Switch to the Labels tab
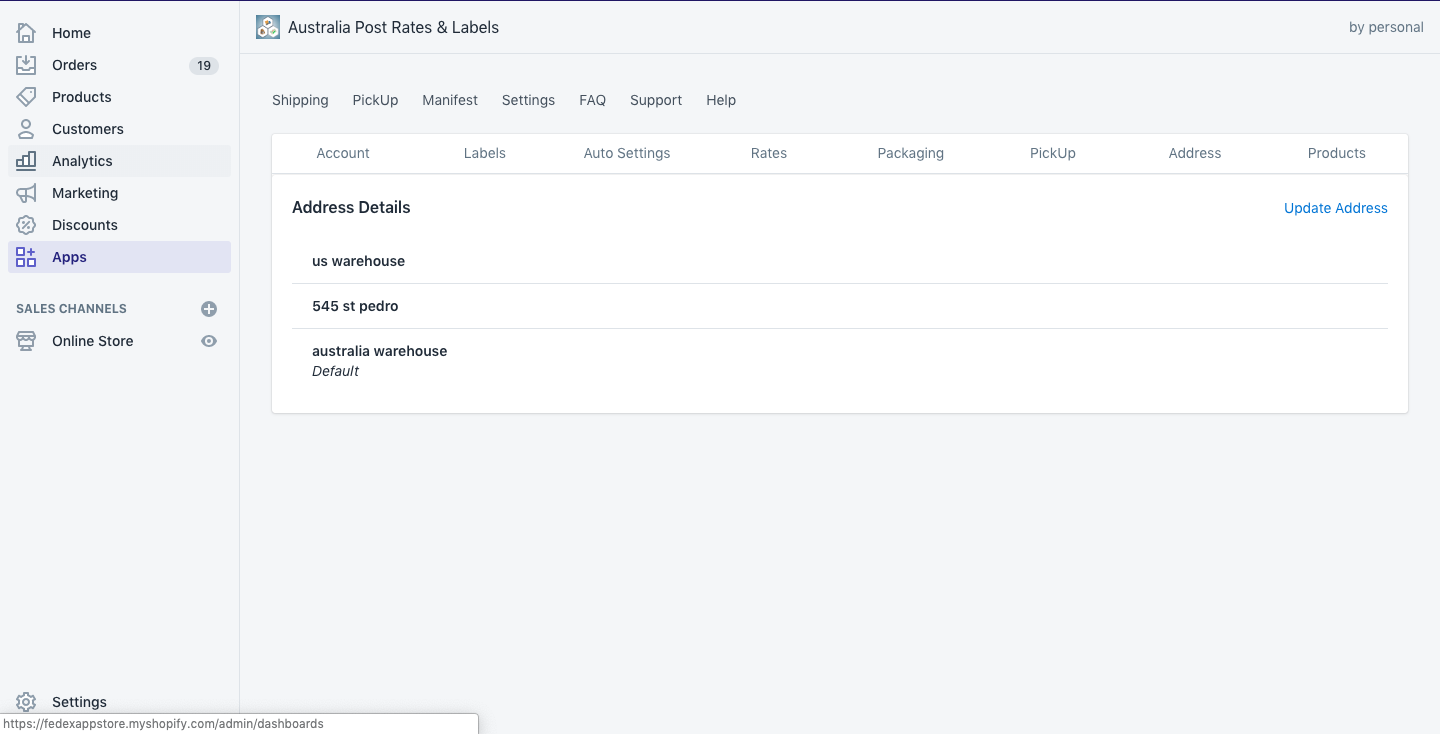Screen dimensions: 1440x734 click(x=485, y=153)
